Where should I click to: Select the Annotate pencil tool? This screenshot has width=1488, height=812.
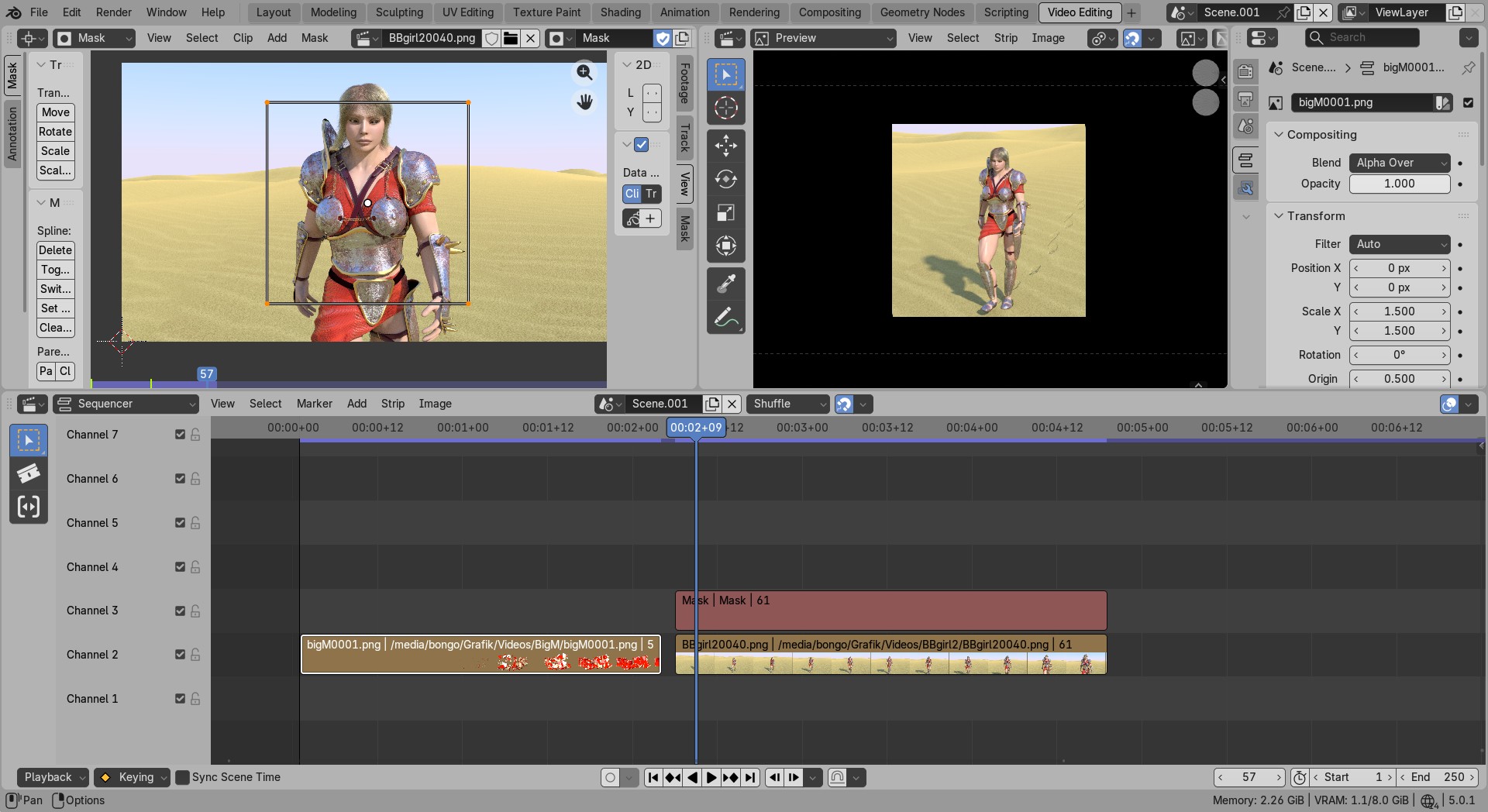pyautogui.click(x=725, y=318)
